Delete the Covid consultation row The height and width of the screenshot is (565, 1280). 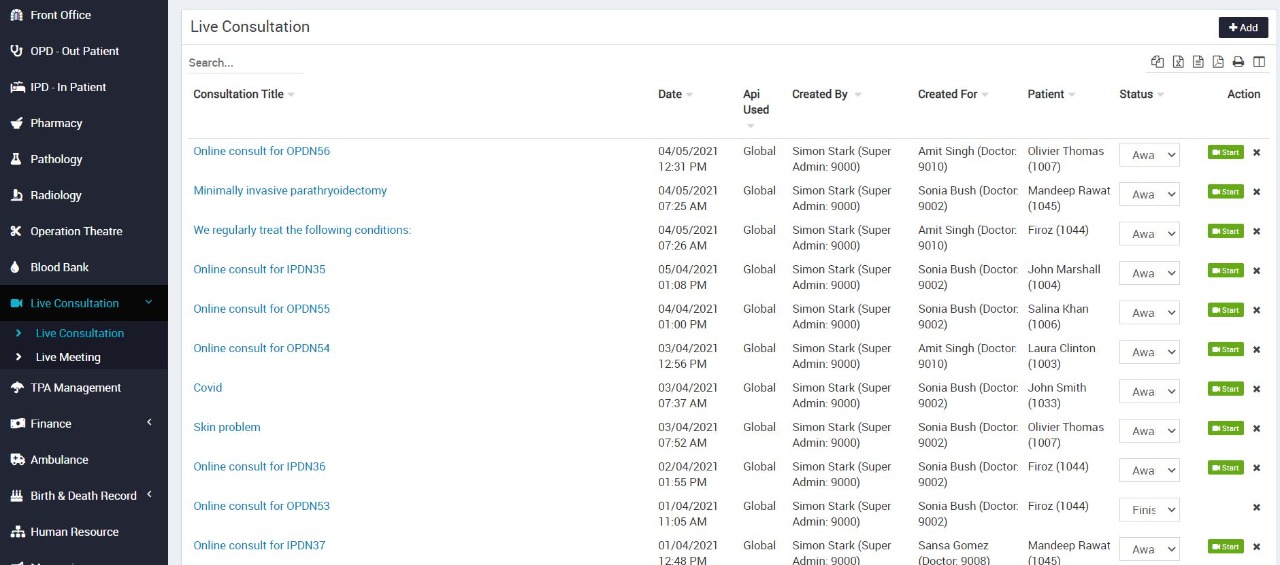[x=1256, y=389]
